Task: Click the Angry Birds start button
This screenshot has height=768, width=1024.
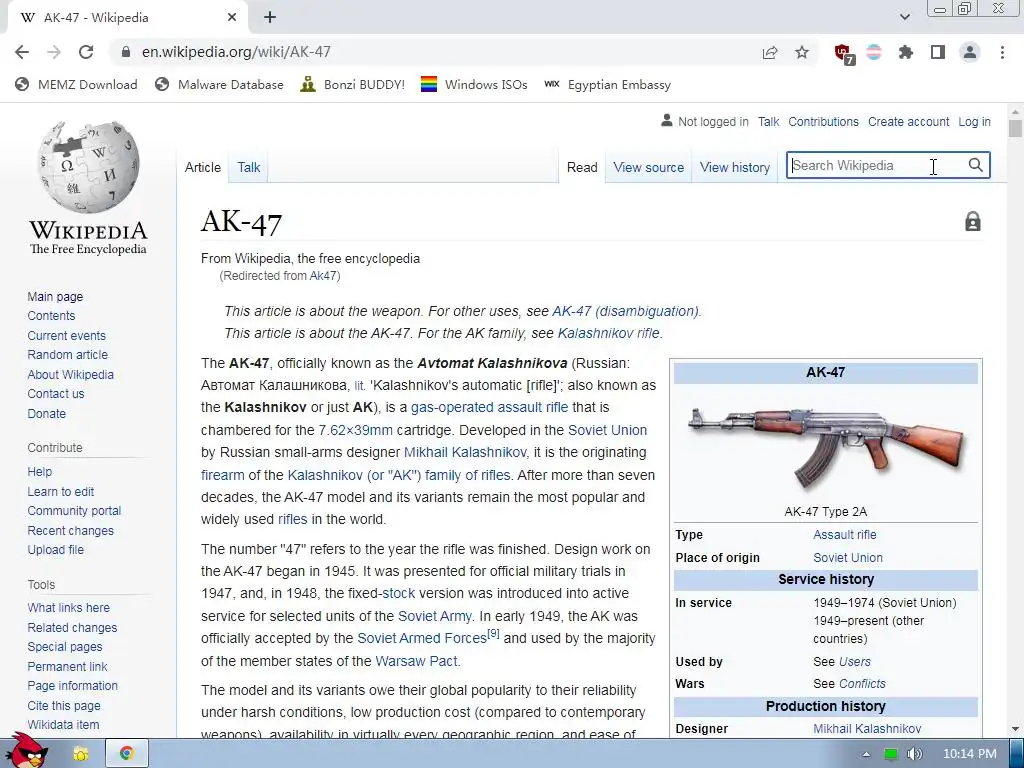Action: coord(26,750)
